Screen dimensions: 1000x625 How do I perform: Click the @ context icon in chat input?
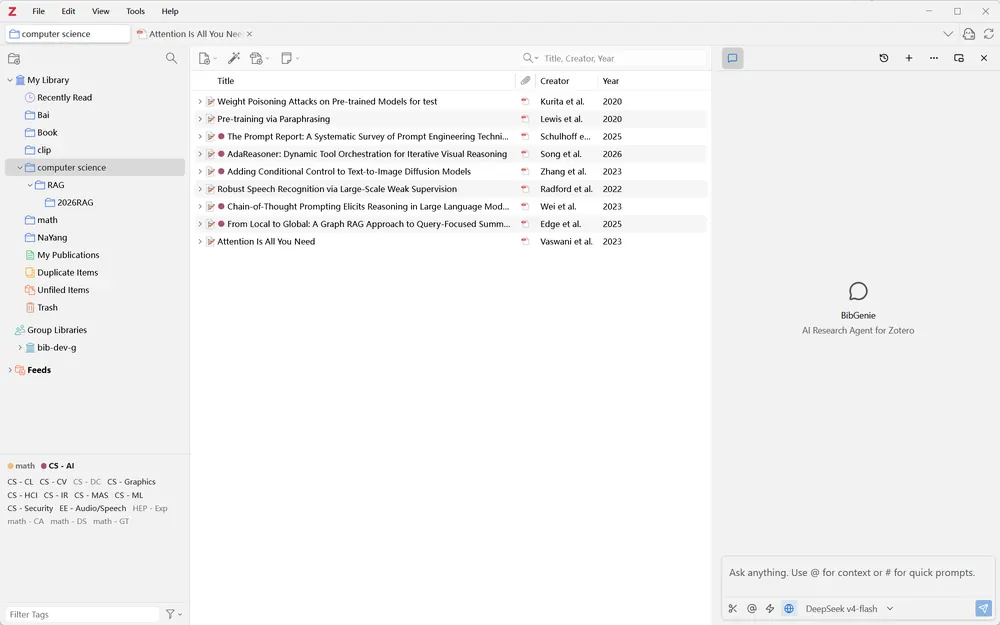[x=751, y=608]
